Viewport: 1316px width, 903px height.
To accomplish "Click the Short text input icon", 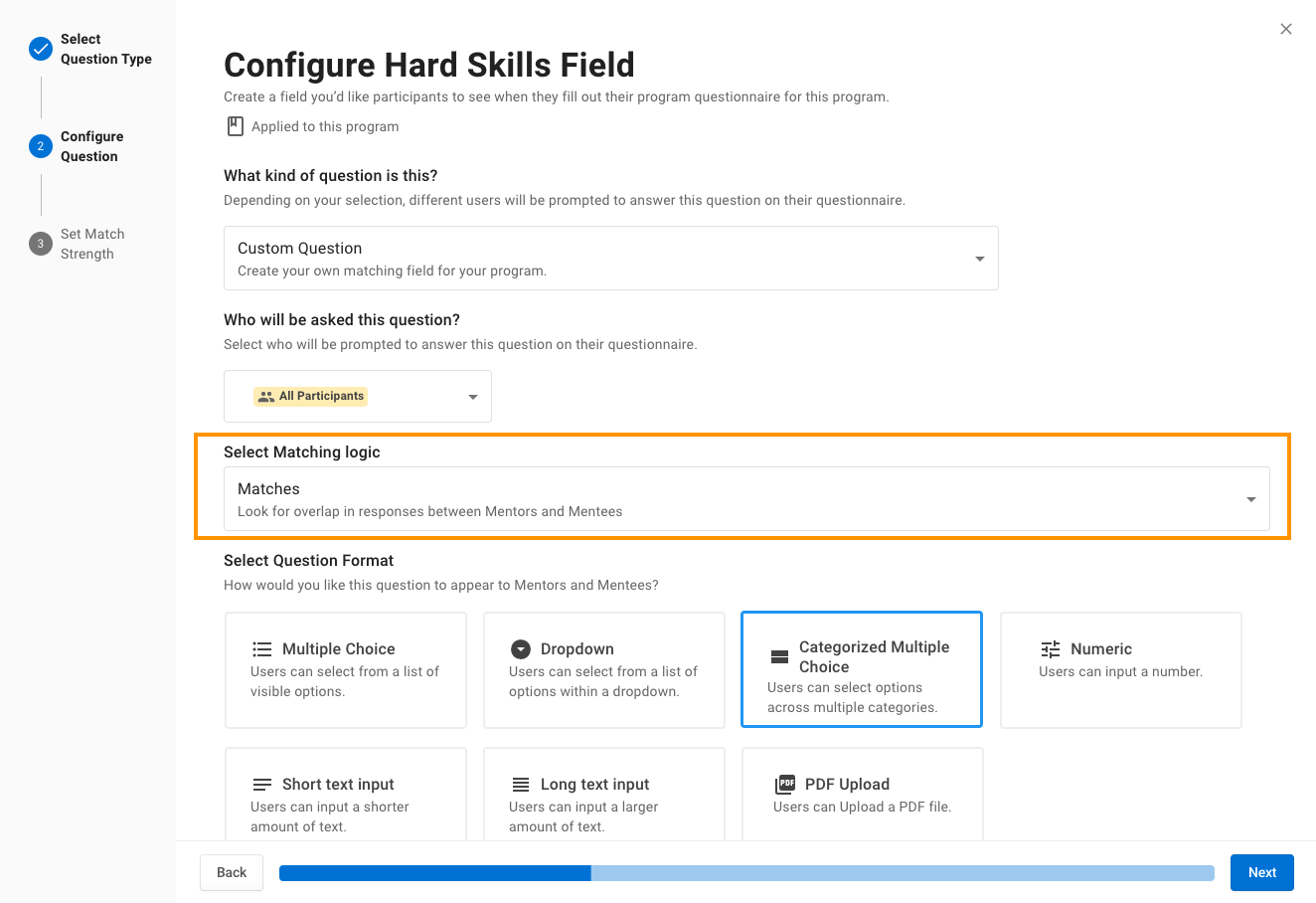I will point(262,785).
